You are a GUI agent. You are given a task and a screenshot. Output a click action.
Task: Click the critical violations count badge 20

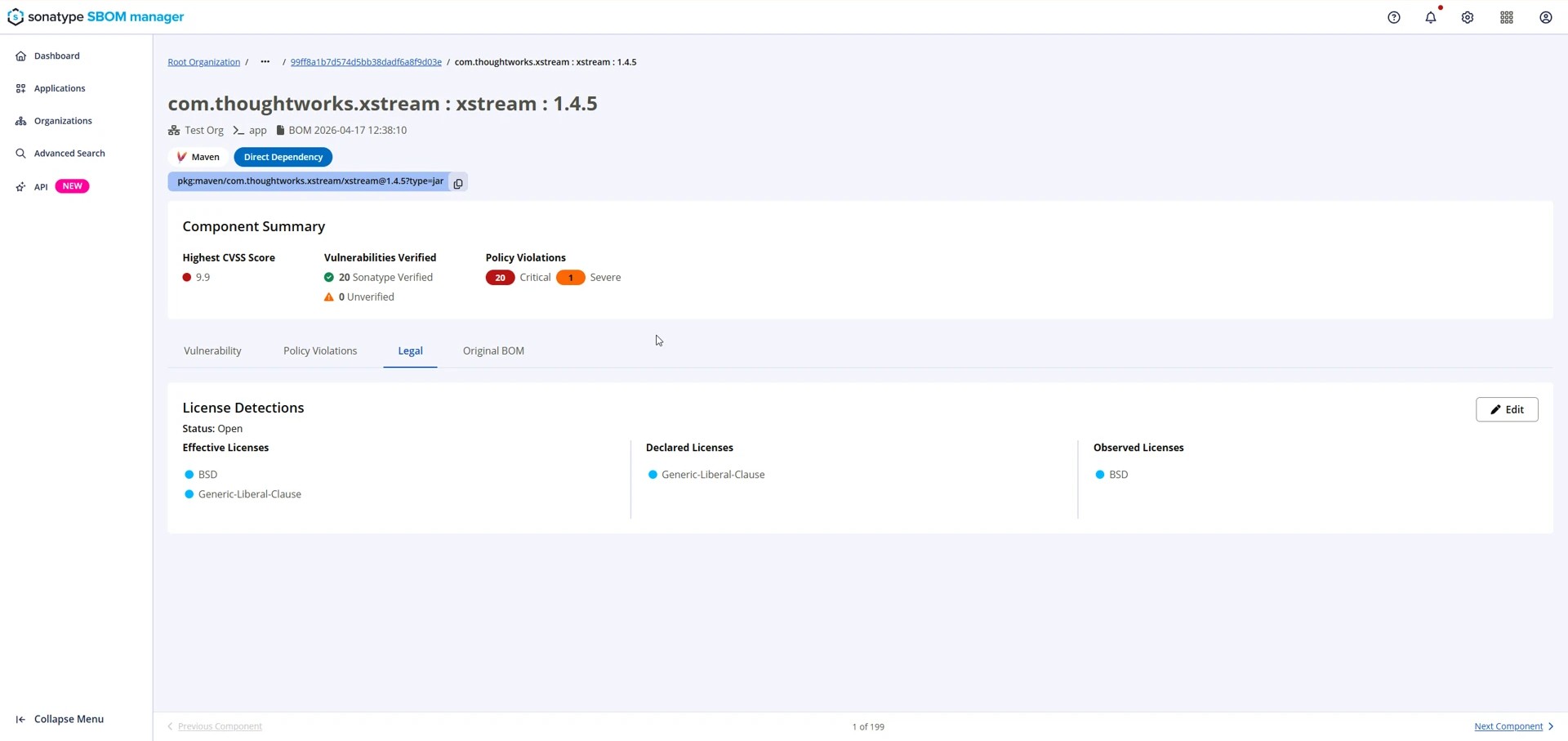(500, 278)
